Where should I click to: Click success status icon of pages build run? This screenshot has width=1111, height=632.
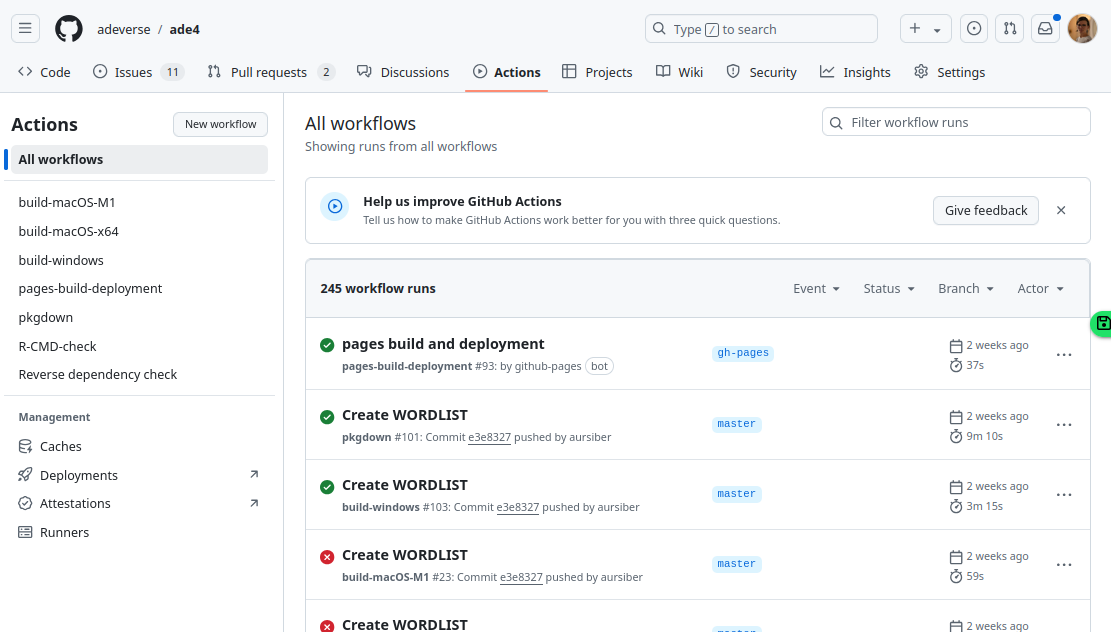click(x=327, y=345)
